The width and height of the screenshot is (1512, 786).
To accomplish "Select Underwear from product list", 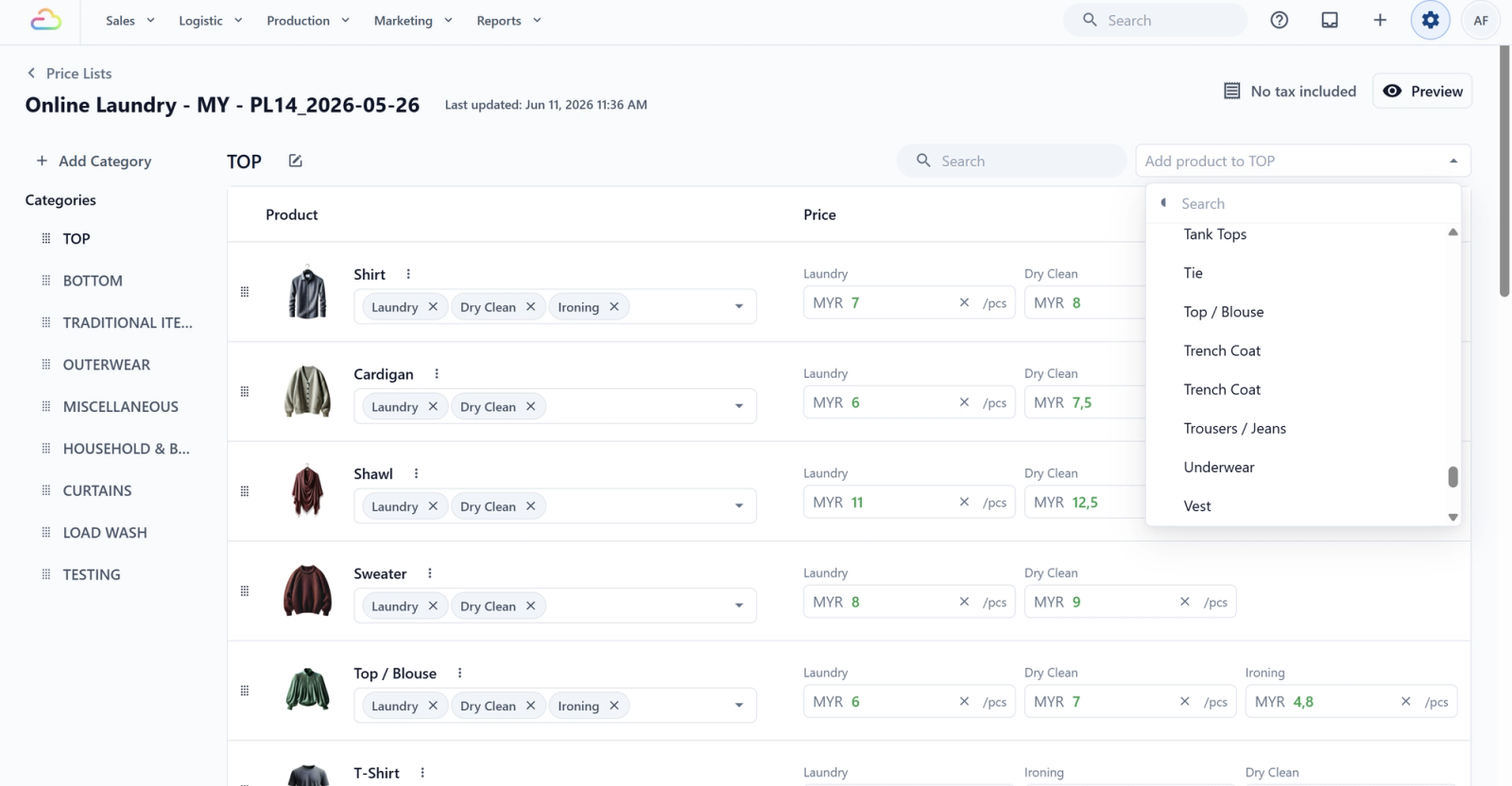I will 1219,467.
